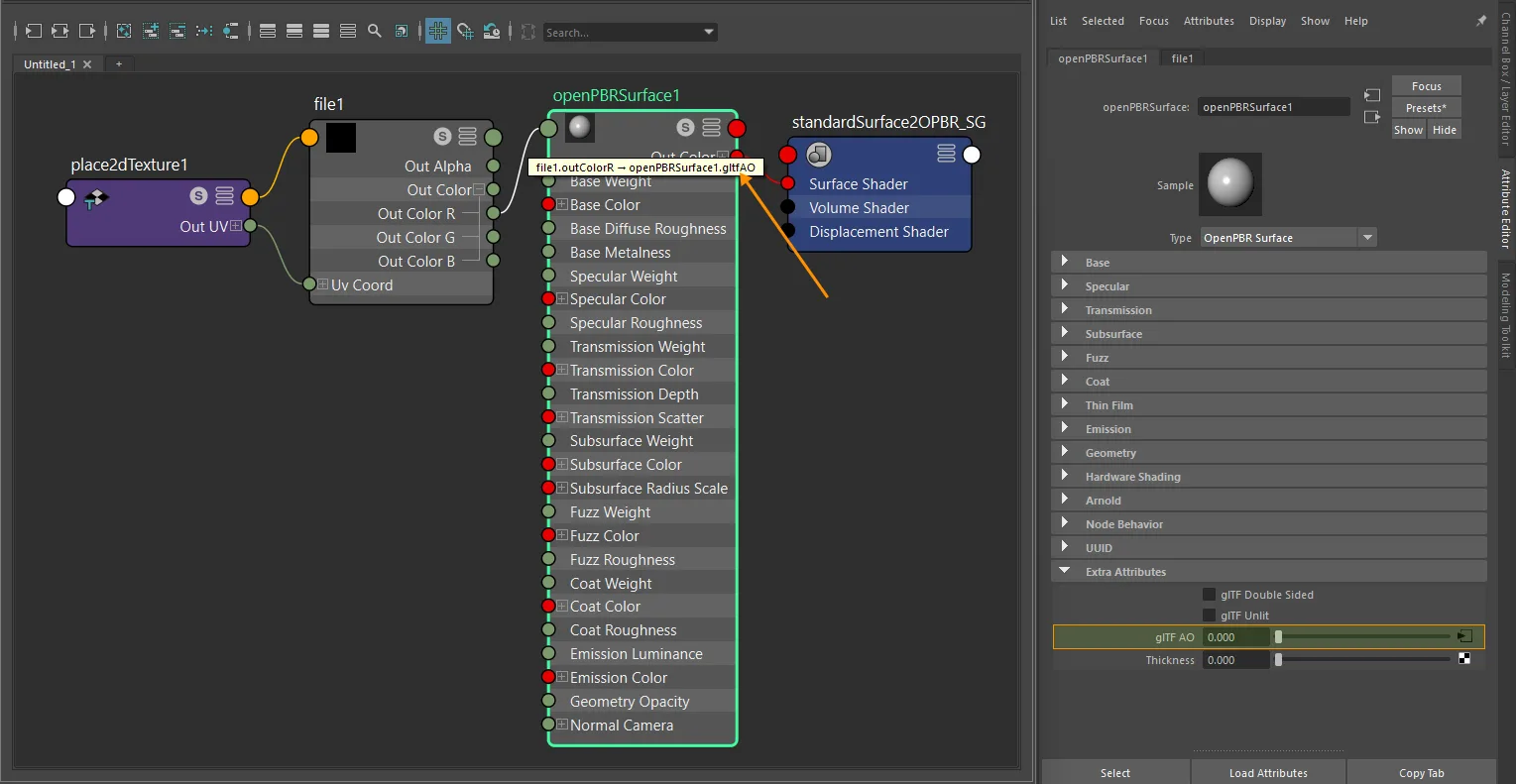Click the shading group icon on standardSurface2OPBR_SG
Screen dimensions: 1516x784
(818, 154)
